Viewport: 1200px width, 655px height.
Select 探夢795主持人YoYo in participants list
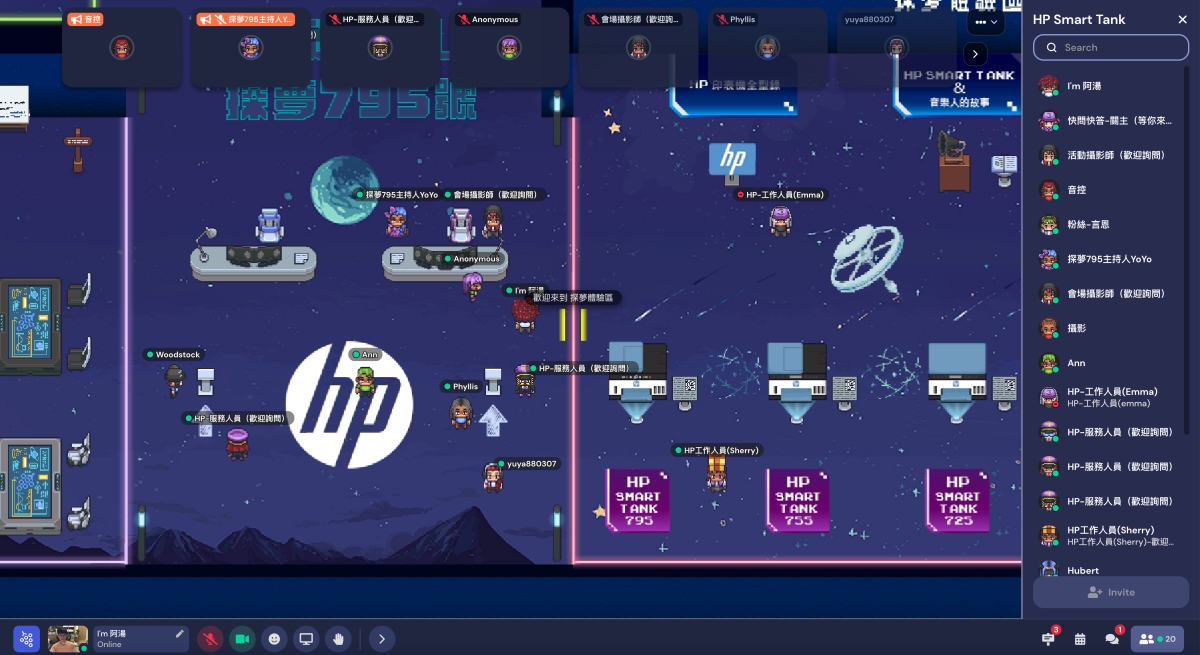click(1108, 259)
